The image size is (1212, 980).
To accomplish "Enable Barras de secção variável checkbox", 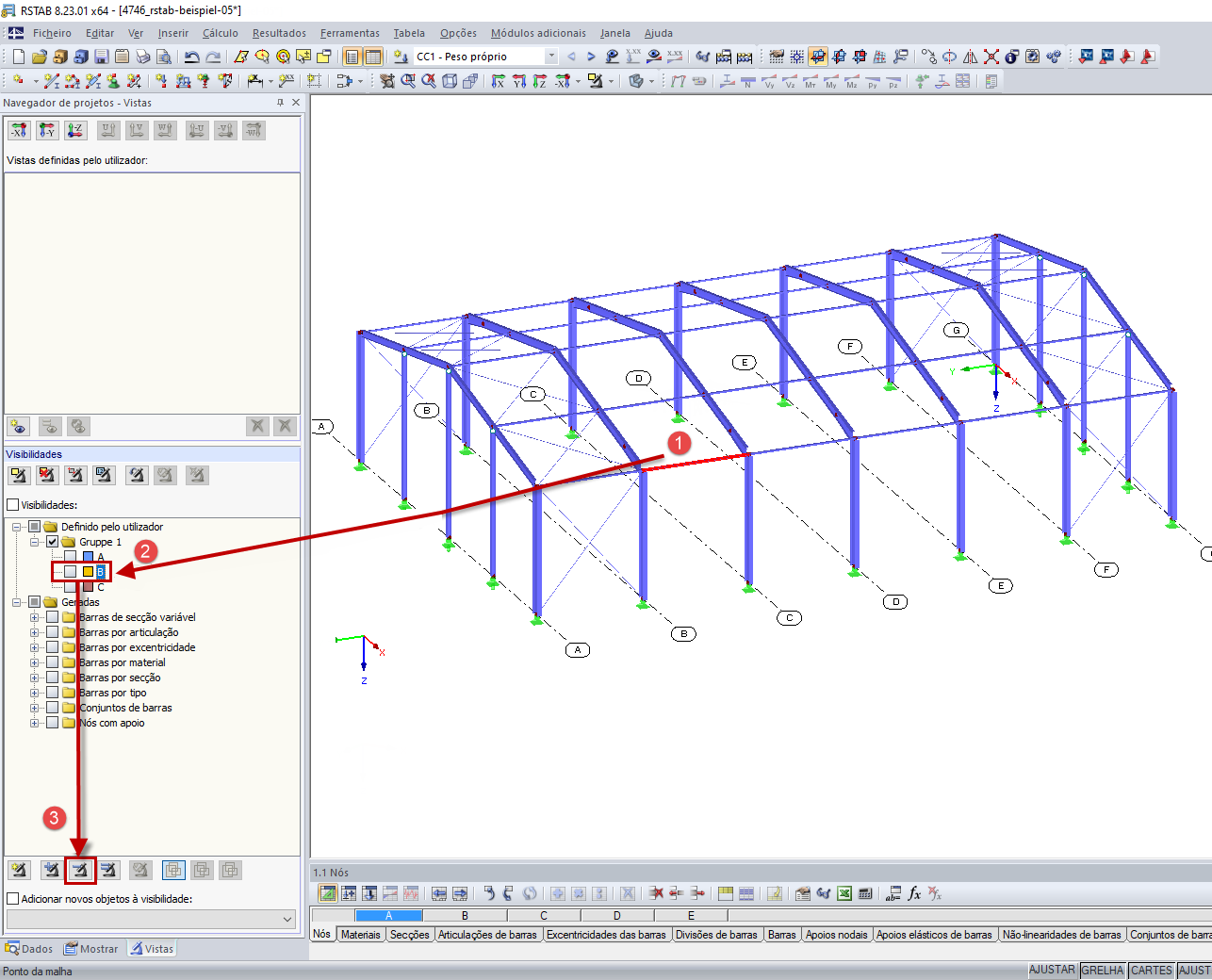I will tap(53, 617).
